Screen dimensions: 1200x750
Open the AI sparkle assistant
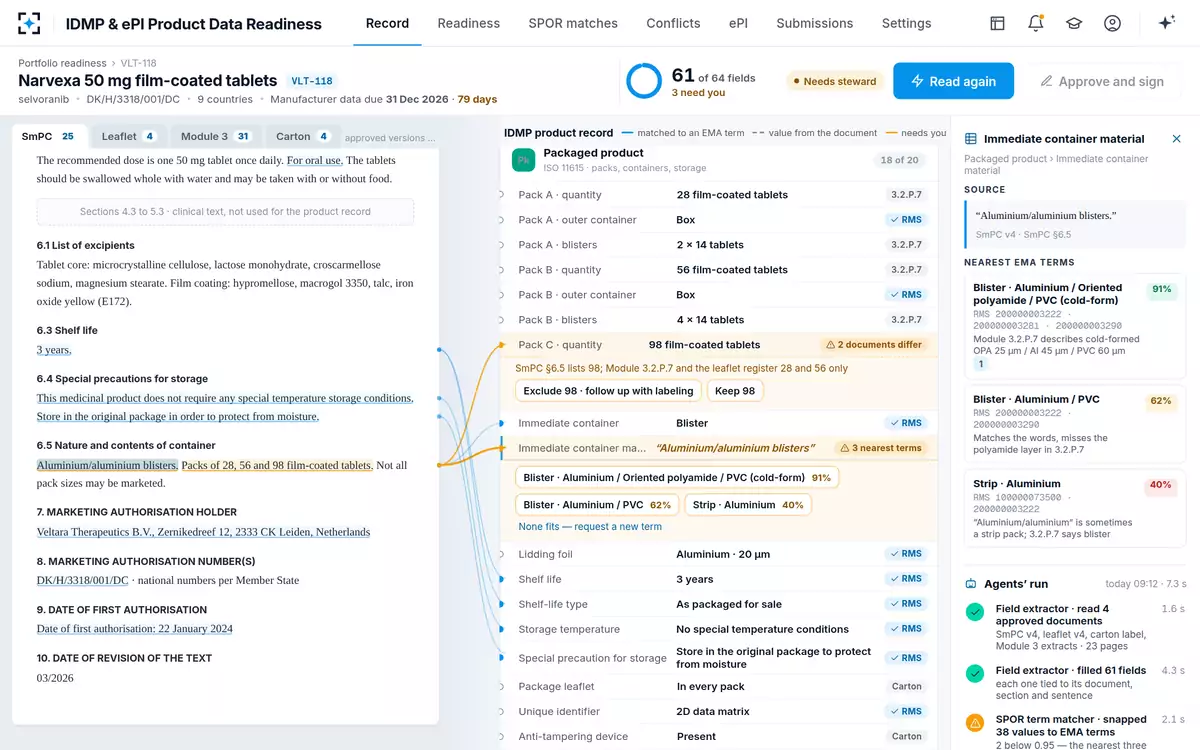coord(1166,23)
